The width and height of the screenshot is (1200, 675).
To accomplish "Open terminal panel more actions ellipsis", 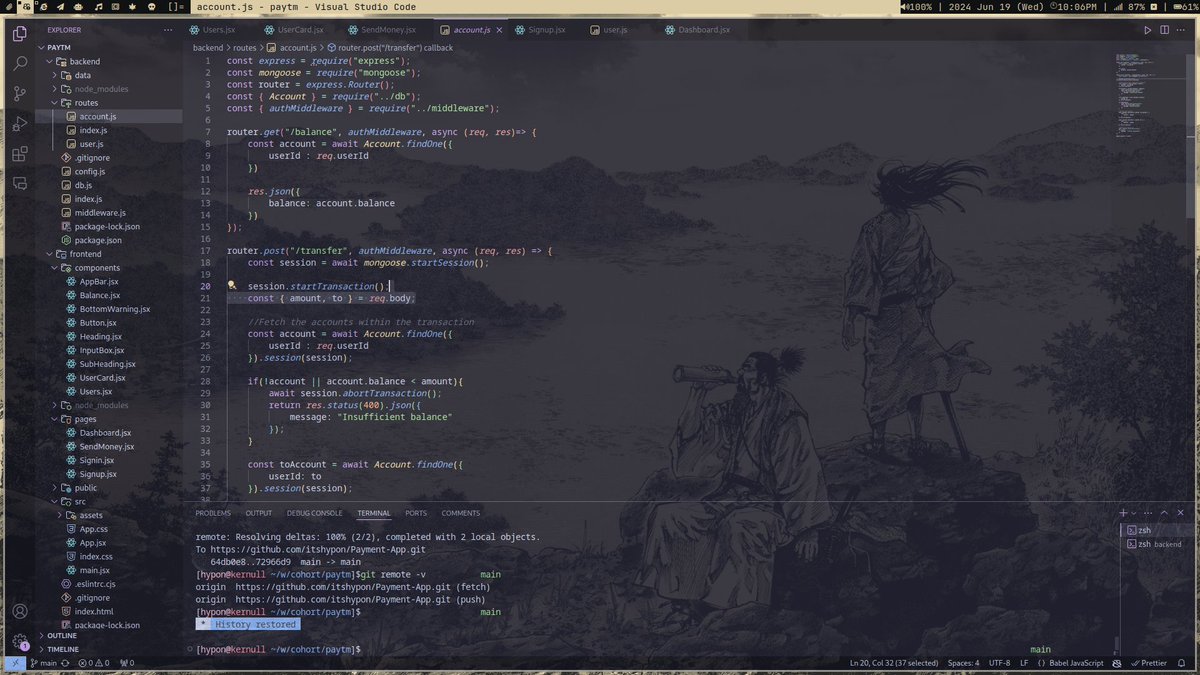I will [1148, 513].
